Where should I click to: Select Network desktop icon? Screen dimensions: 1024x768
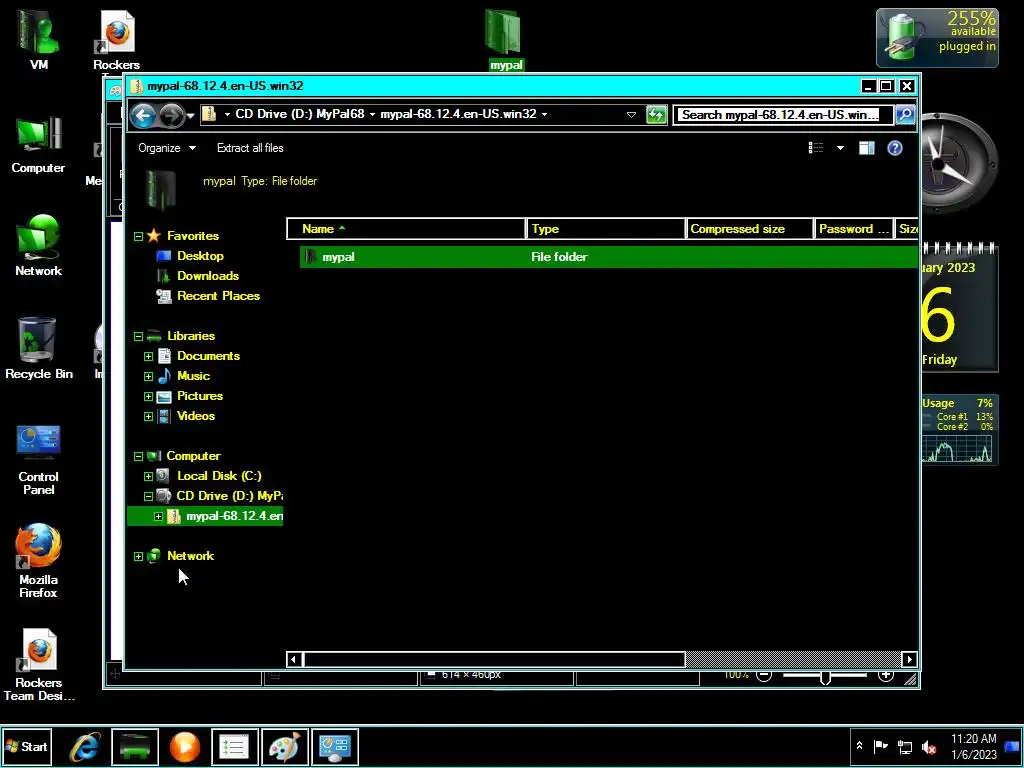point(38,246)
